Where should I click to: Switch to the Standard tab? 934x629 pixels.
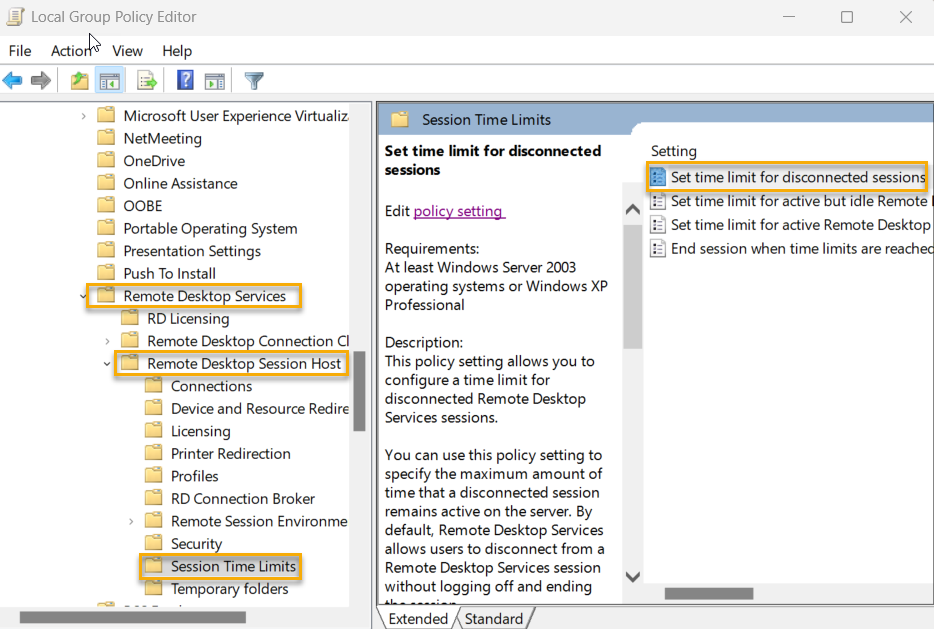coord(493,619)
